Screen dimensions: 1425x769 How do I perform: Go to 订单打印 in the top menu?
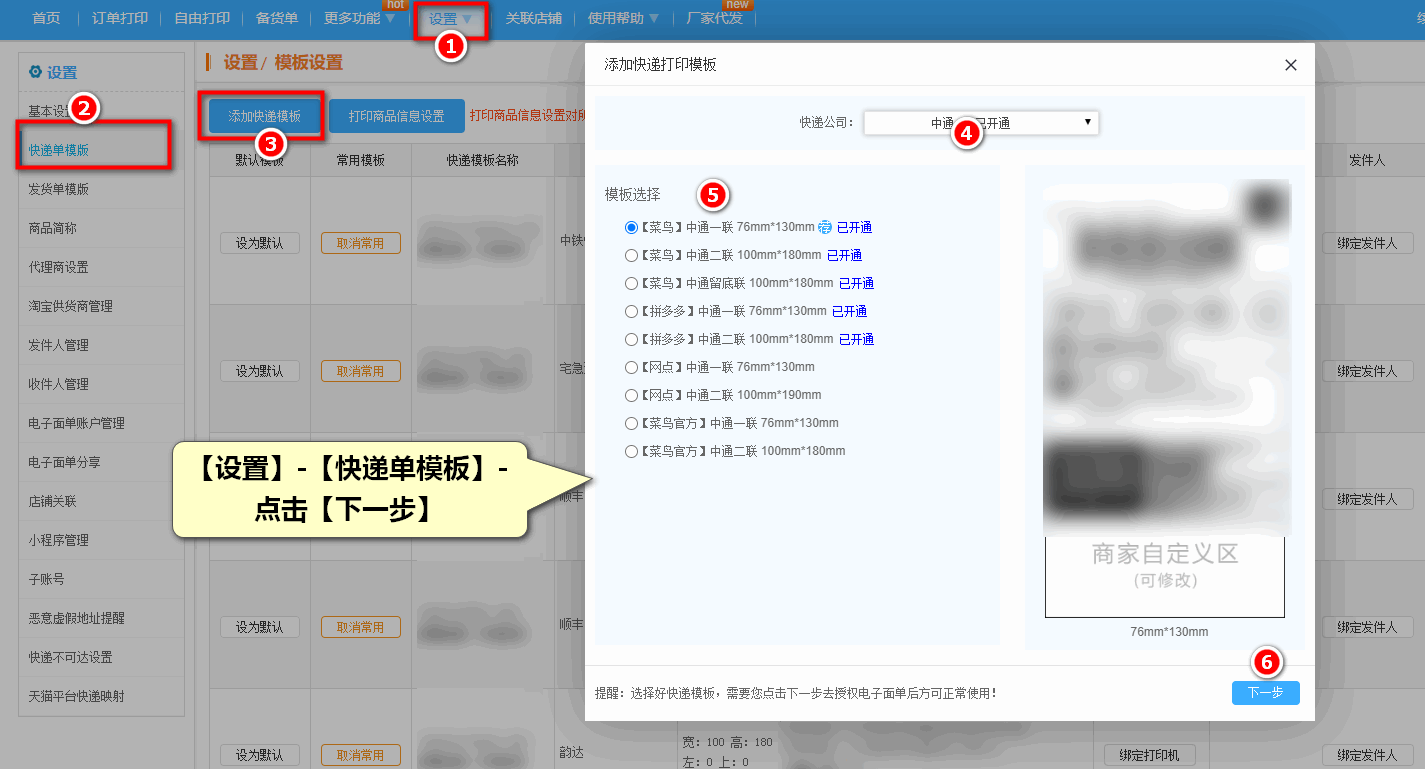120,19
